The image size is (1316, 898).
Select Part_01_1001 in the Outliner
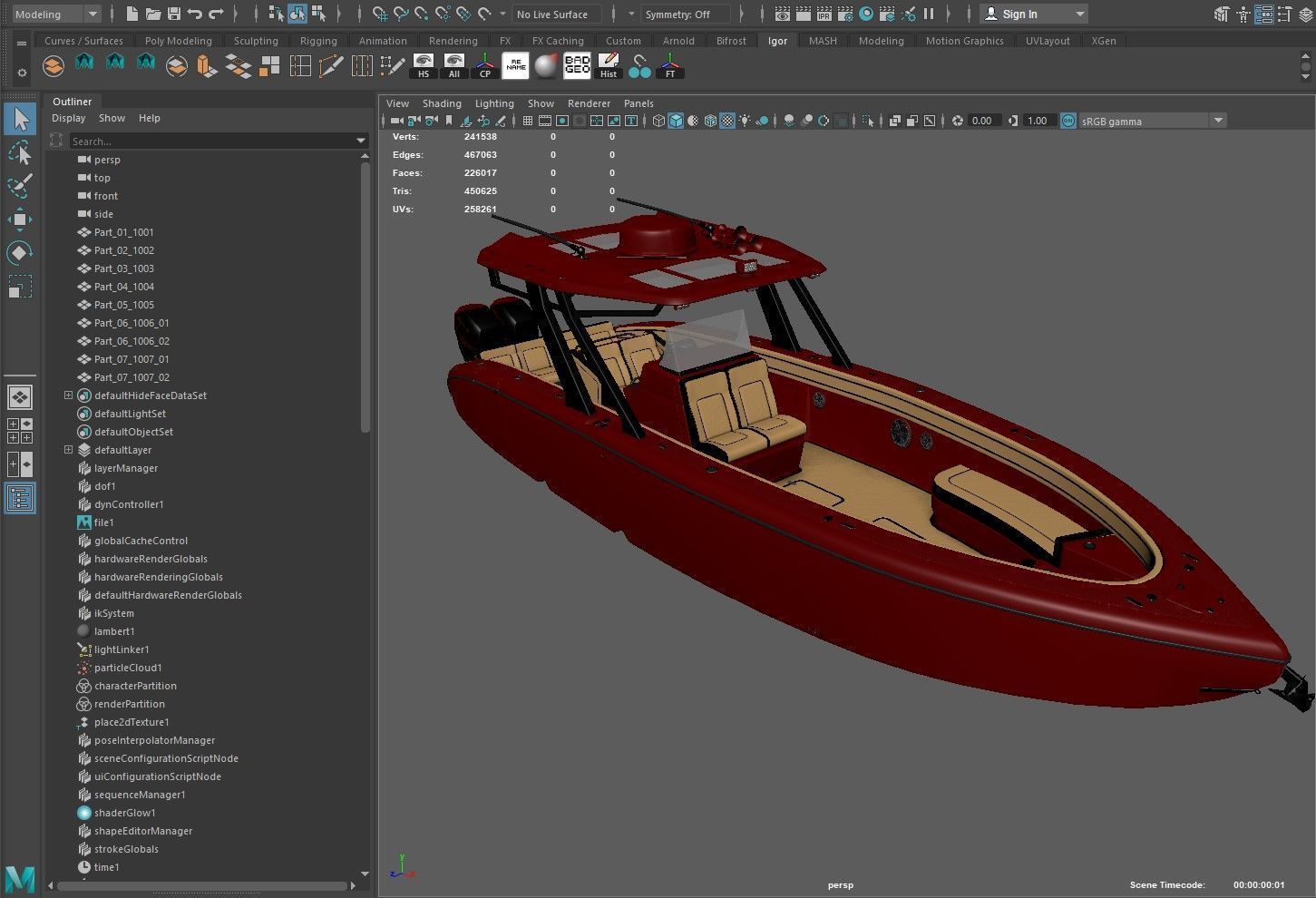[x=123, y=232]
